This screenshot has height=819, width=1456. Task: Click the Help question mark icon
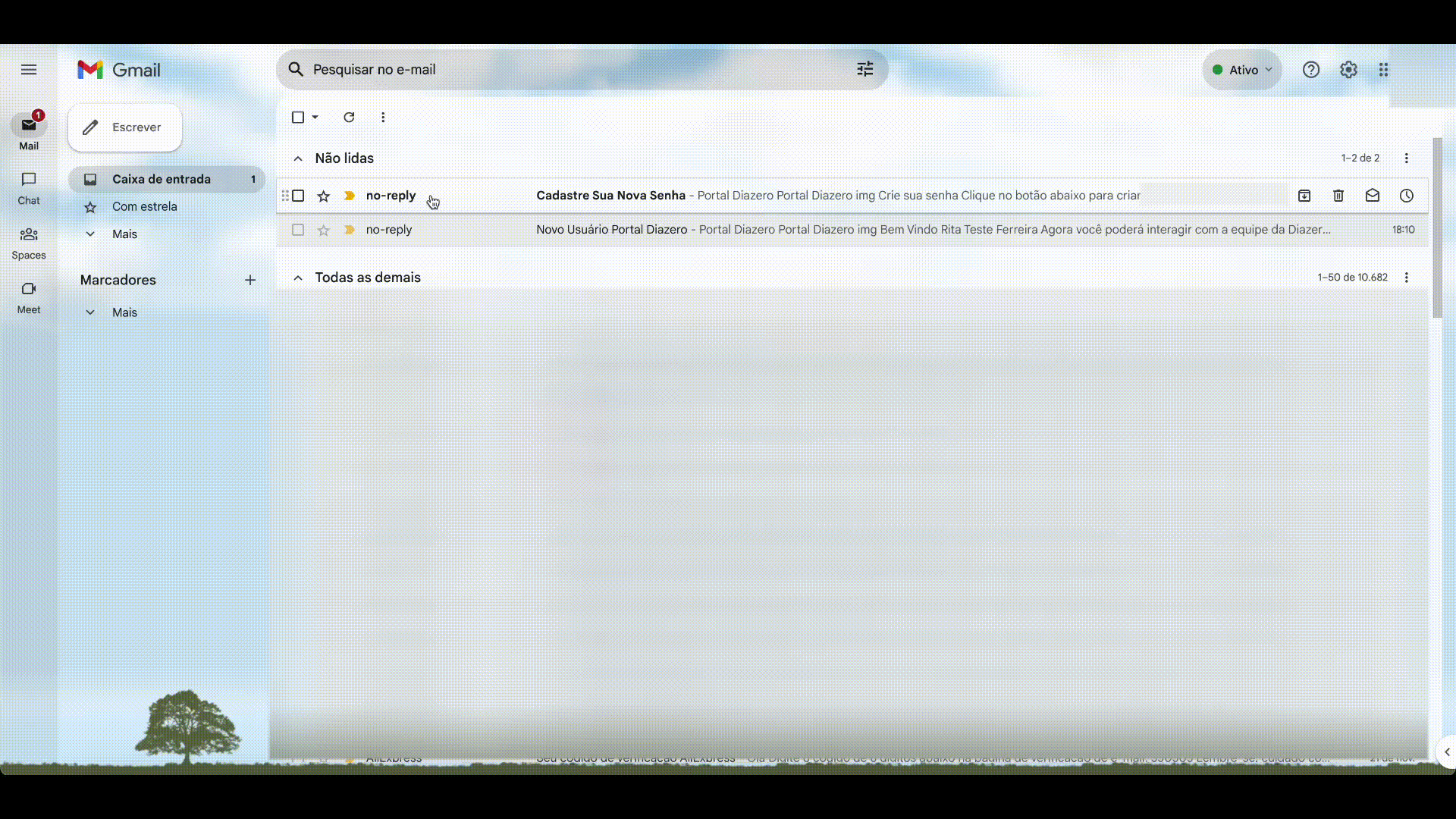point(1310,70)
